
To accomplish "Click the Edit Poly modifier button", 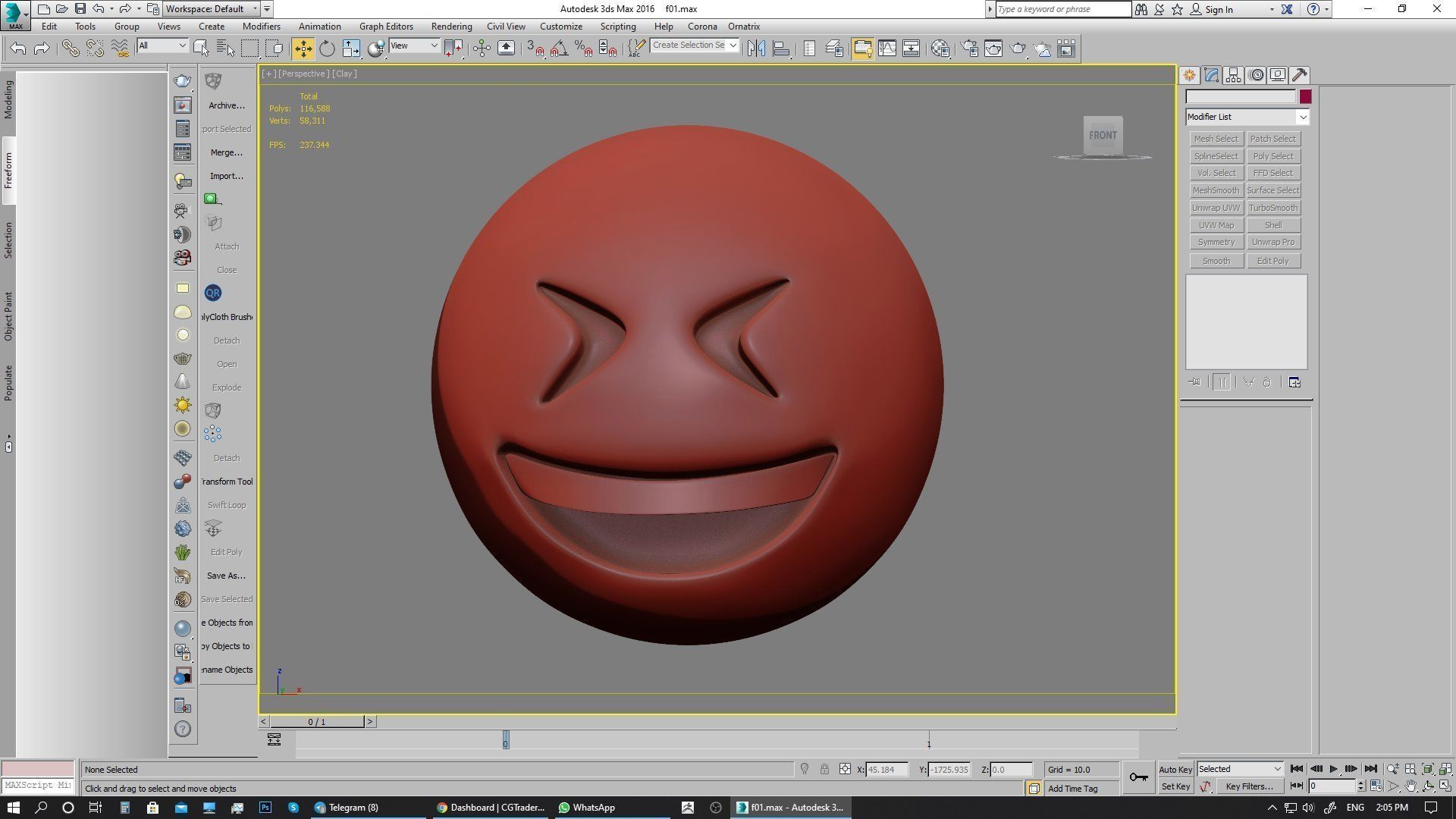I will [x=1272, y=261].
